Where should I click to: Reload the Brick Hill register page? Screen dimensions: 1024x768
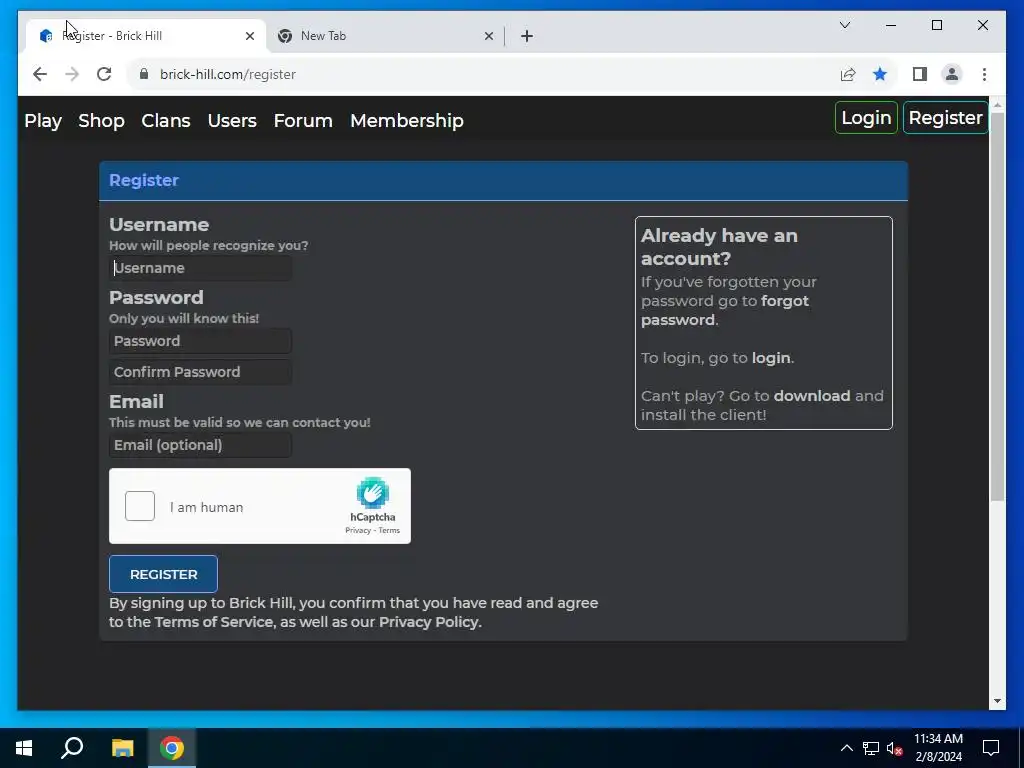click(x=104, y=74)
